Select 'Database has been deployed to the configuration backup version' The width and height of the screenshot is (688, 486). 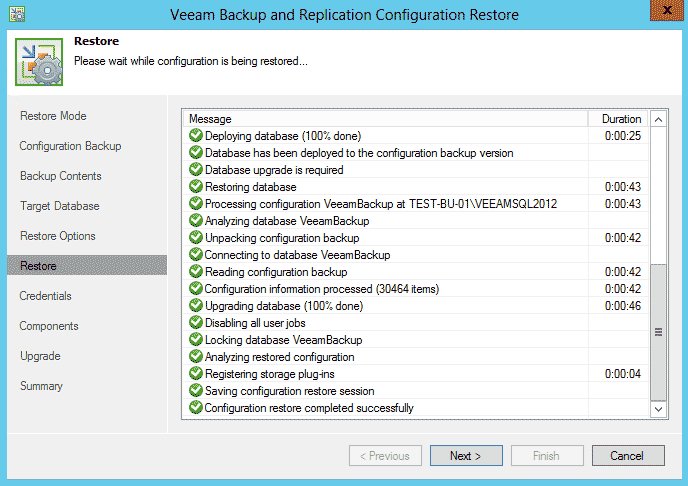[x=359, y=153]
